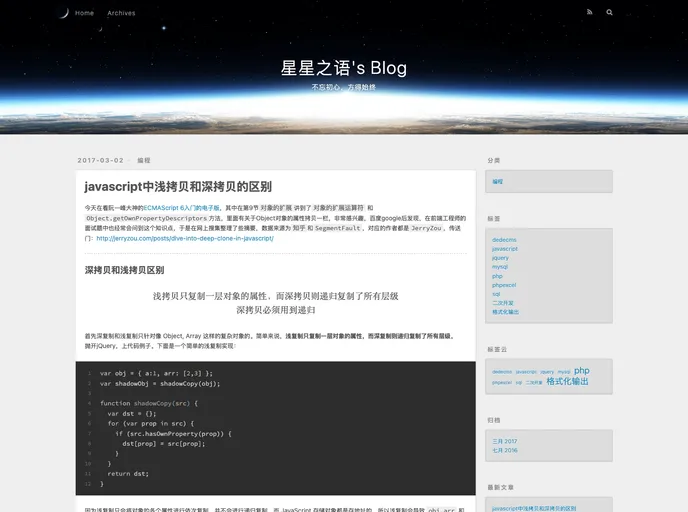
Task: Click small dedecms in the tag cloud
Action: (502, 372)
